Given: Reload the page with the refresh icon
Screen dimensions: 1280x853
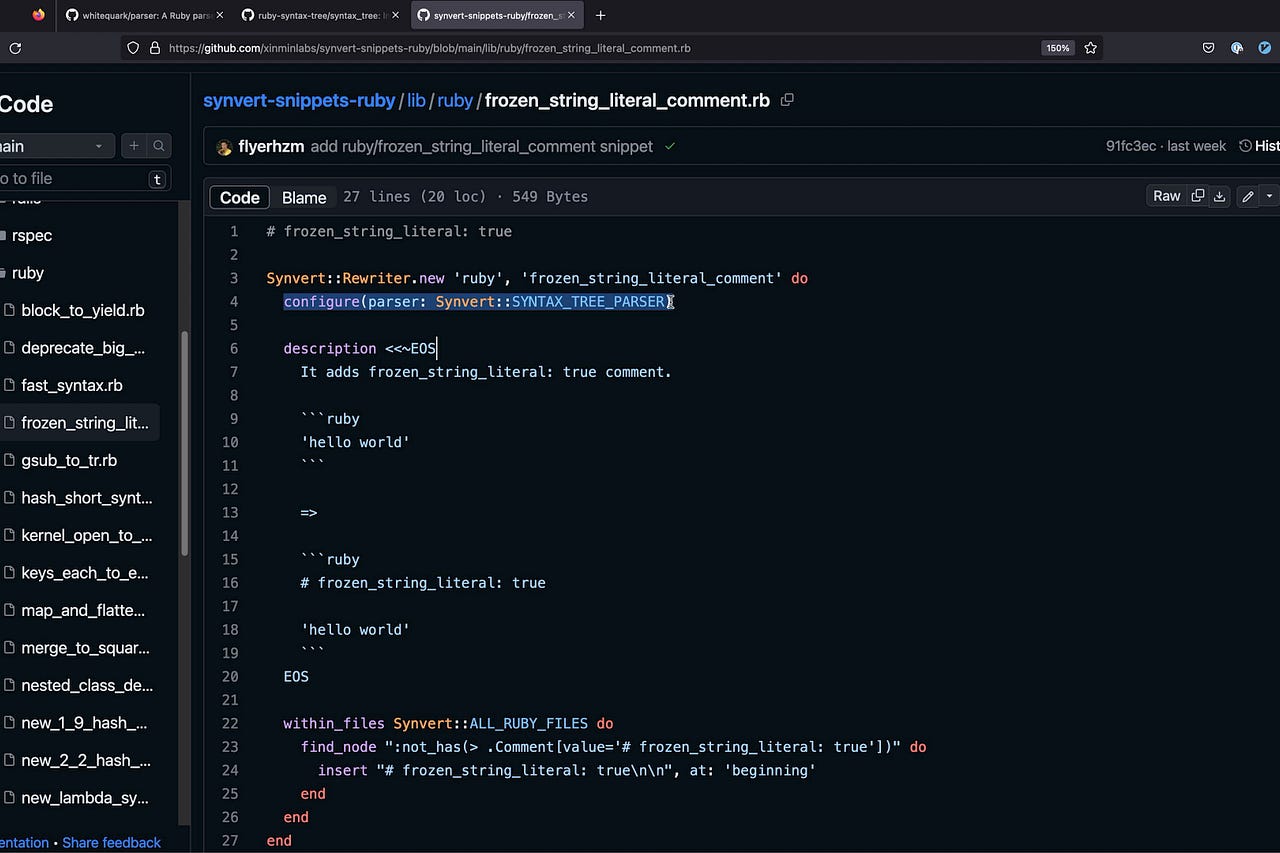Looking at the screenshot, I should tap(15, 47).
